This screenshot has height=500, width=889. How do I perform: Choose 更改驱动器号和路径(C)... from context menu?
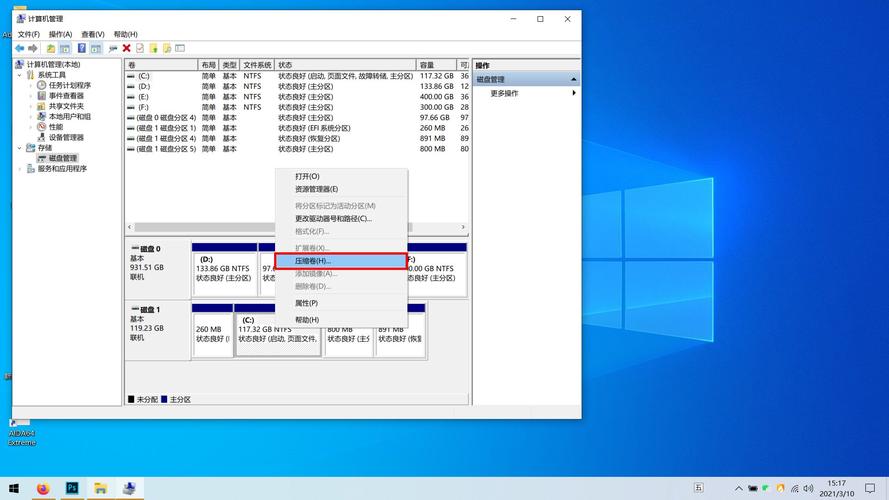[x=333, y=218]
